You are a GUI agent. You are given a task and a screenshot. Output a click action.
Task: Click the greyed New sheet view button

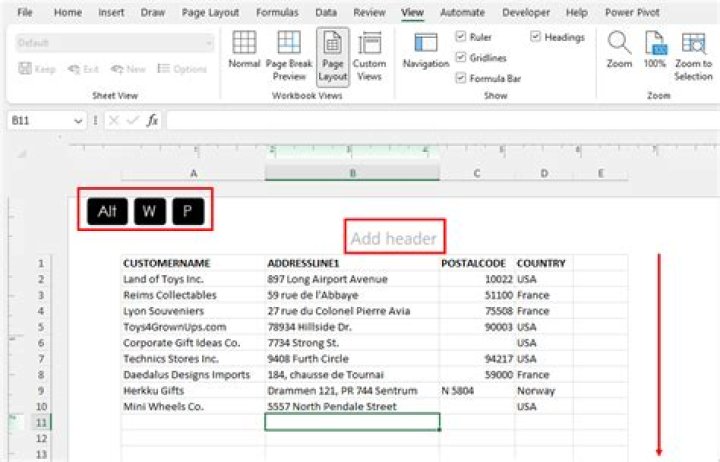(x=128, y=69)
